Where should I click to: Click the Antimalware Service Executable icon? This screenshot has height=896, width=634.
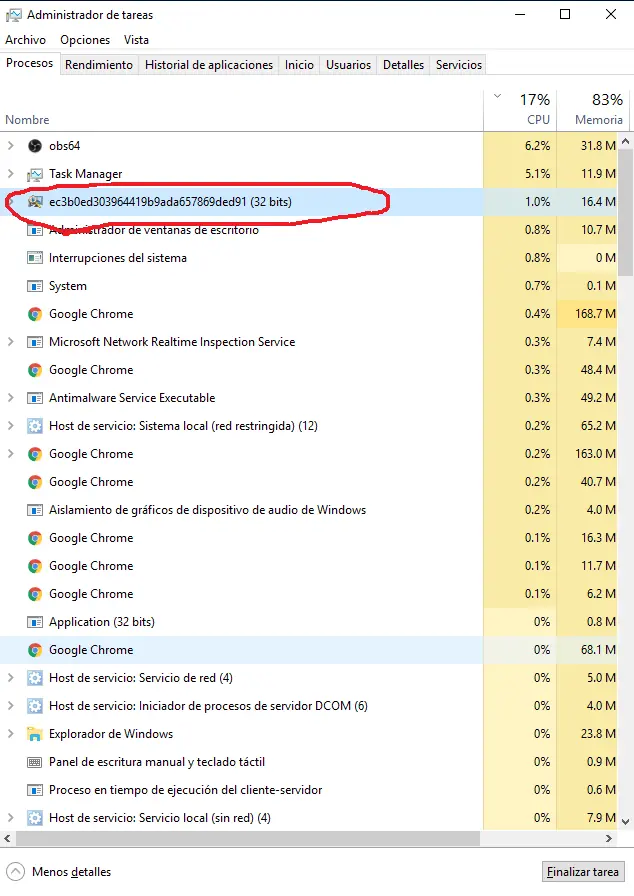pyautogui.click(x=35, y=398)
